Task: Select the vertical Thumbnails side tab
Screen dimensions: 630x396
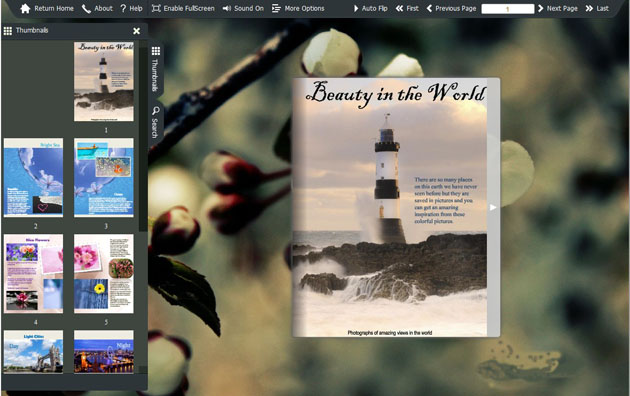Action: [x=155, y=69]
